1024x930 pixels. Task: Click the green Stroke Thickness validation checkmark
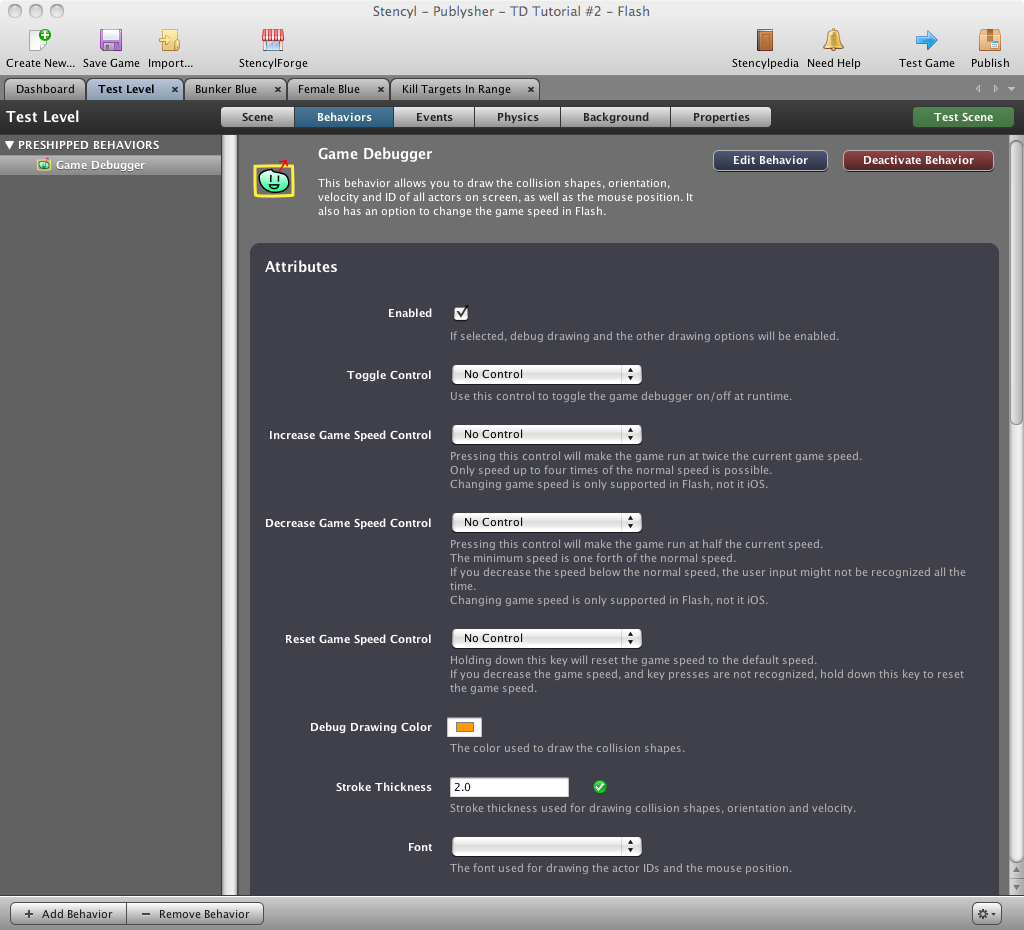pos(600,787)
